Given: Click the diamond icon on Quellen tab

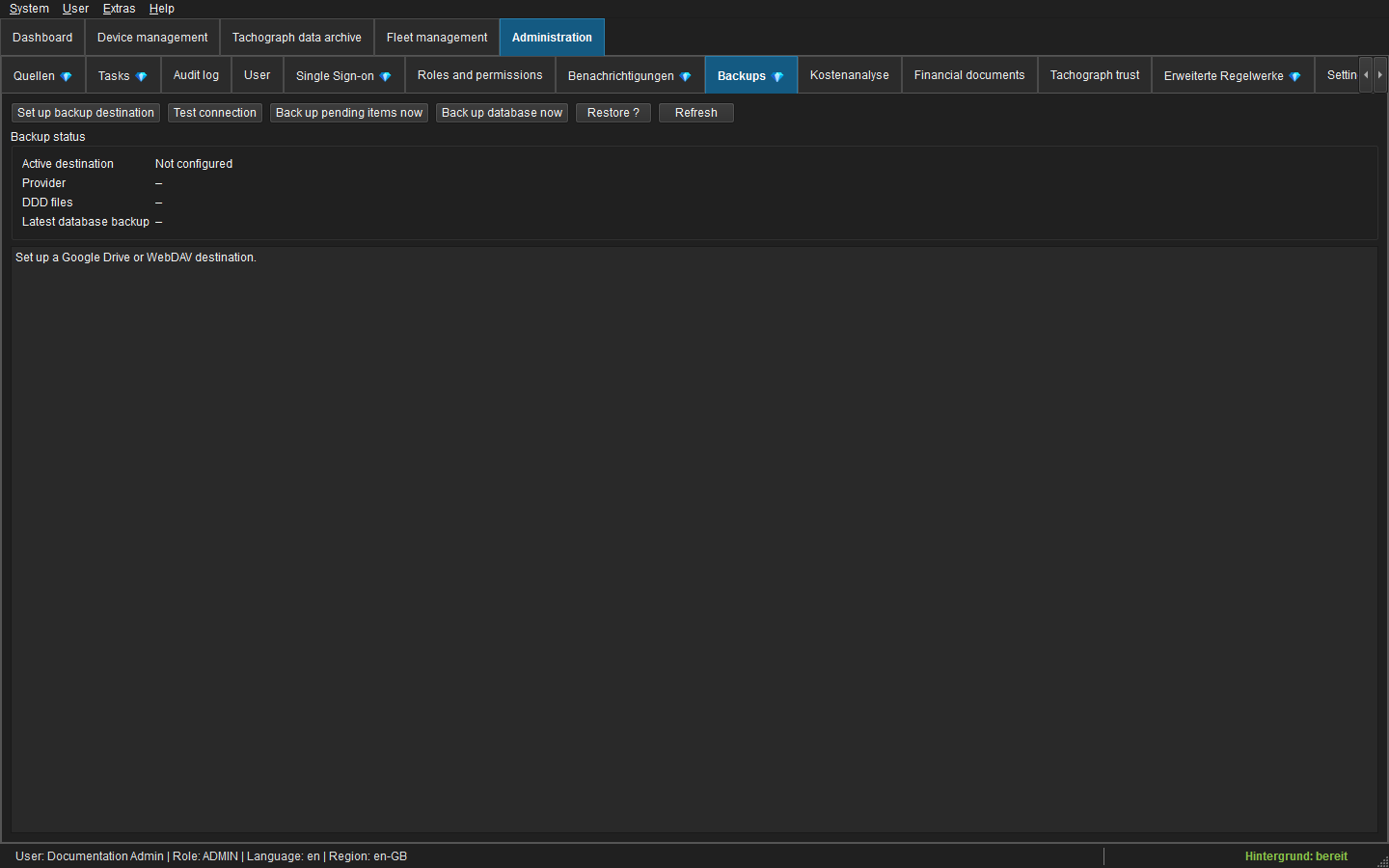Looking at the screenshot, I should coord(67,76).
